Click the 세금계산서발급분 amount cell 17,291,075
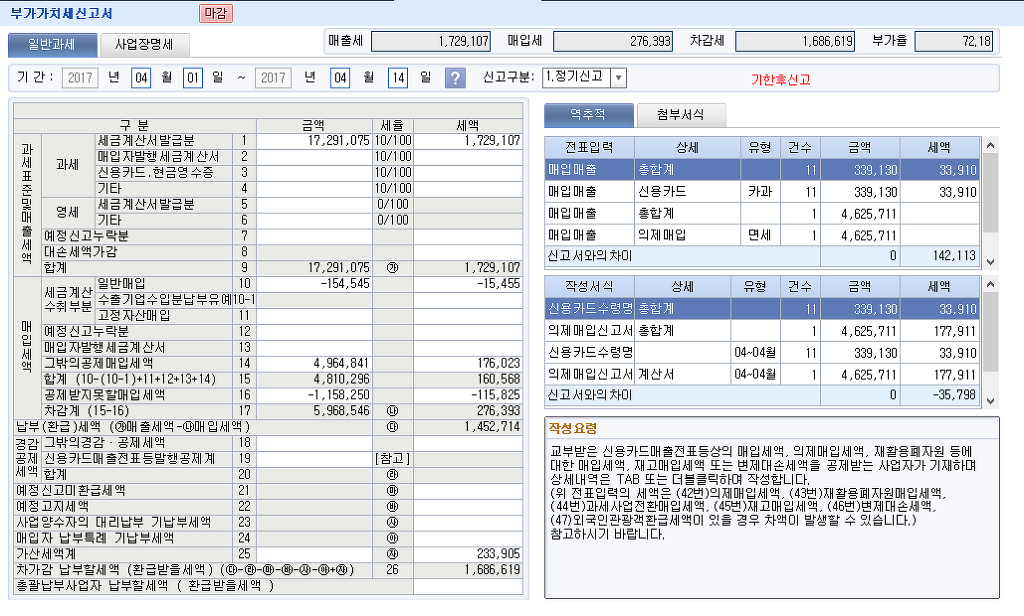The width and height of the screenshot is (1024, 616). (x=314, y=140)
